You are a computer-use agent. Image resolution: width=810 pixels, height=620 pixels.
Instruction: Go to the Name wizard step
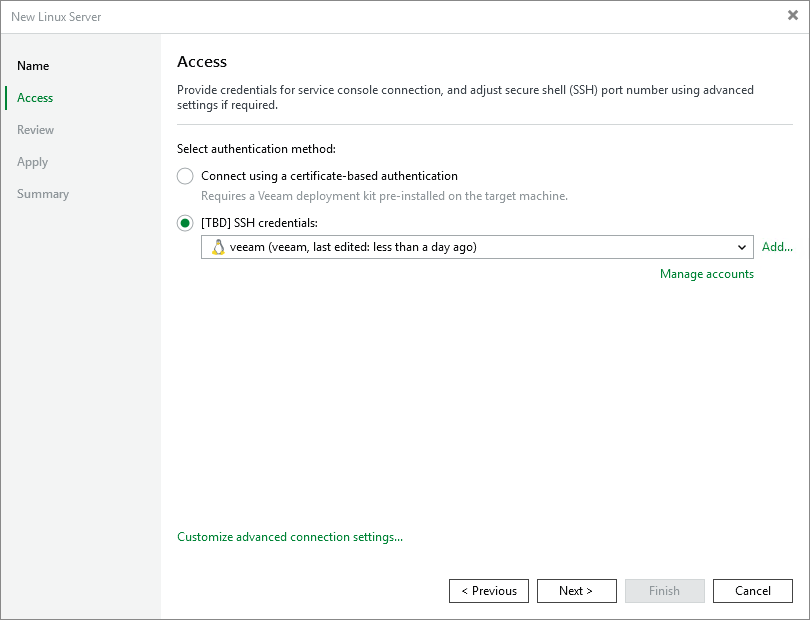click(x=33, y=66)
